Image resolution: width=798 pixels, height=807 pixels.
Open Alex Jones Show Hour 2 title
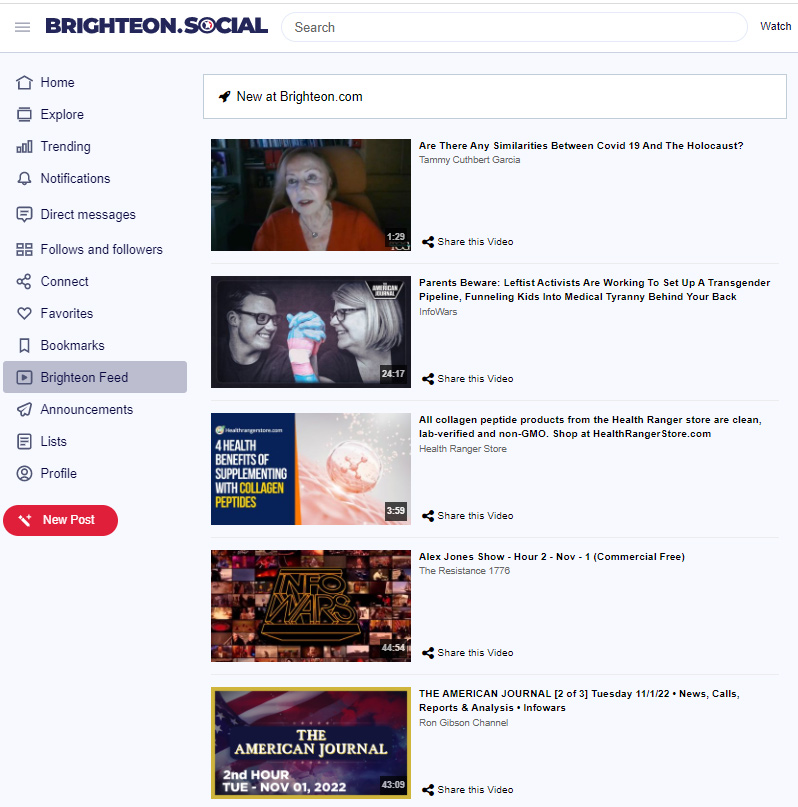[552, 556]
